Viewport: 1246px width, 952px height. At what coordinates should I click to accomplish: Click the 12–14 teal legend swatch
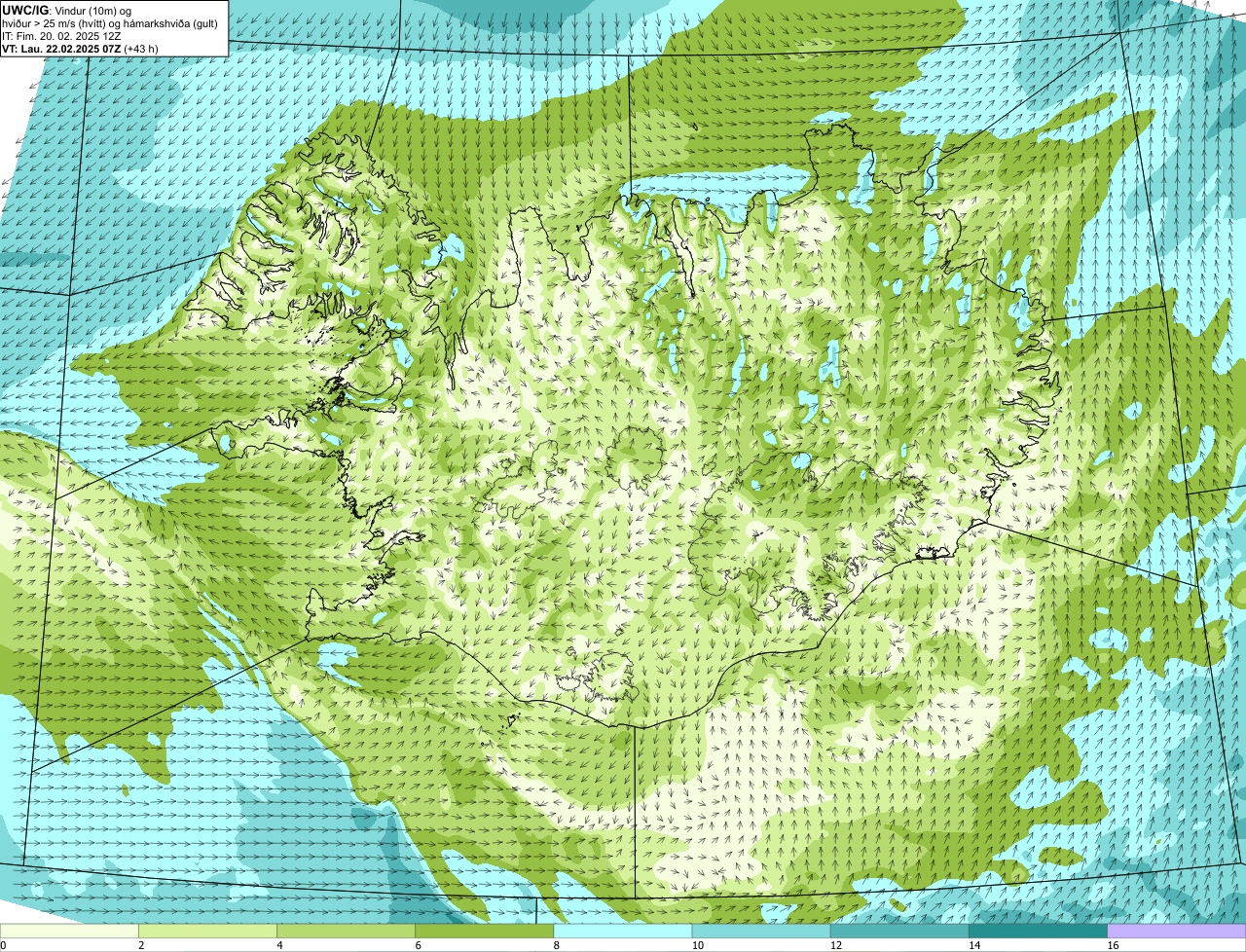coord(899,932)
